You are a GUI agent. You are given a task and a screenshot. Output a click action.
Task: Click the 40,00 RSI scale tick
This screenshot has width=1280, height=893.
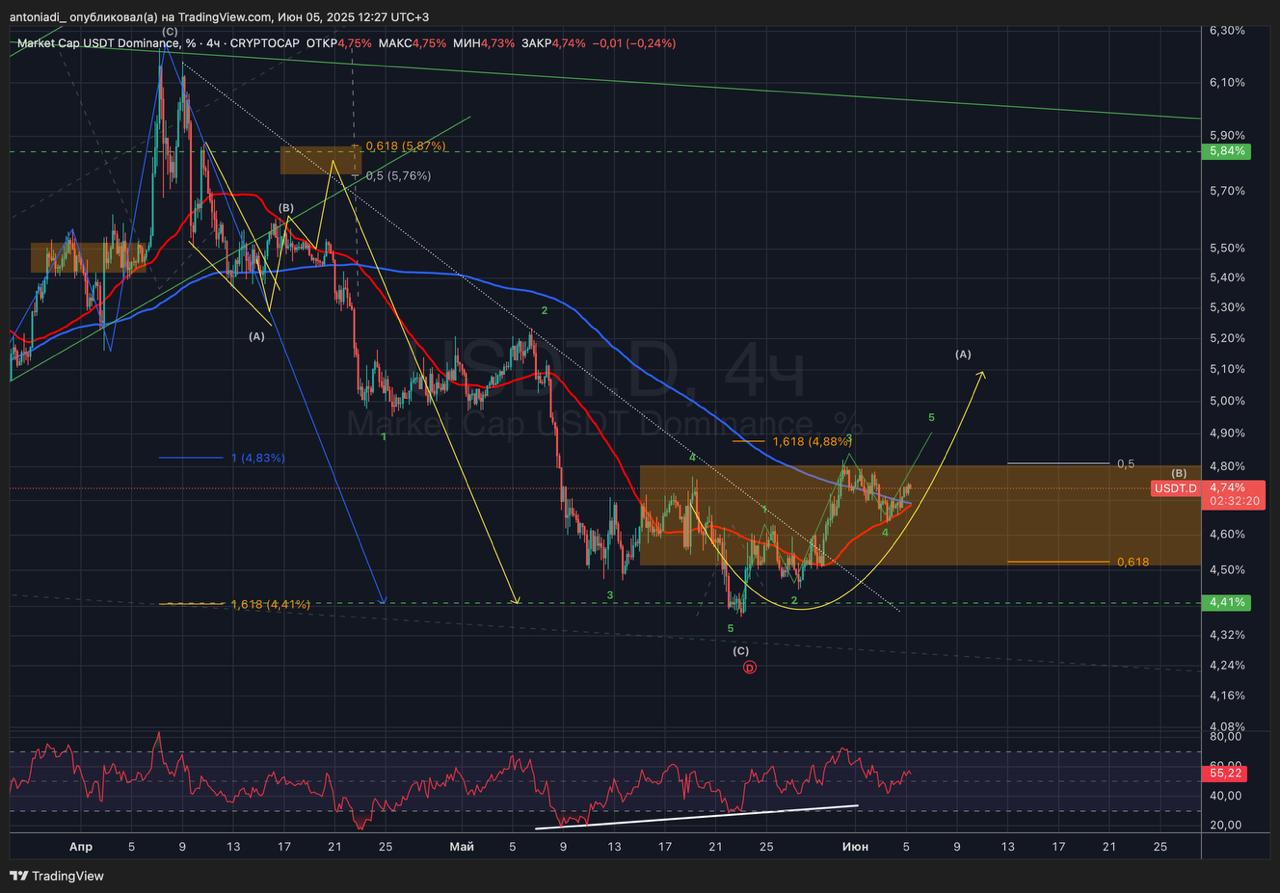click(x=1225, y=796)
